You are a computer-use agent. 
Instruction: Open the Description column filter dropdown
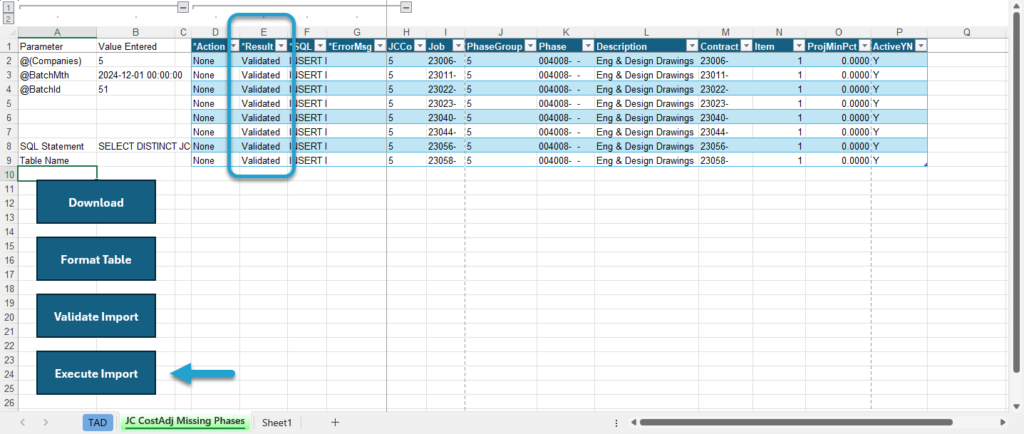tap(692, 46)
